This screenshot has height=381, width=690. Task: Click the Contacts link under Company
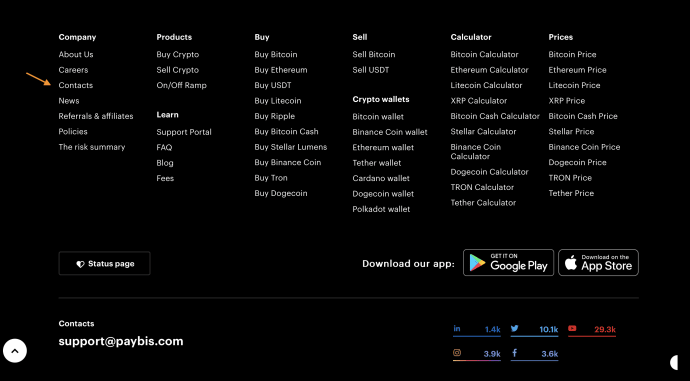coord(76,85)
